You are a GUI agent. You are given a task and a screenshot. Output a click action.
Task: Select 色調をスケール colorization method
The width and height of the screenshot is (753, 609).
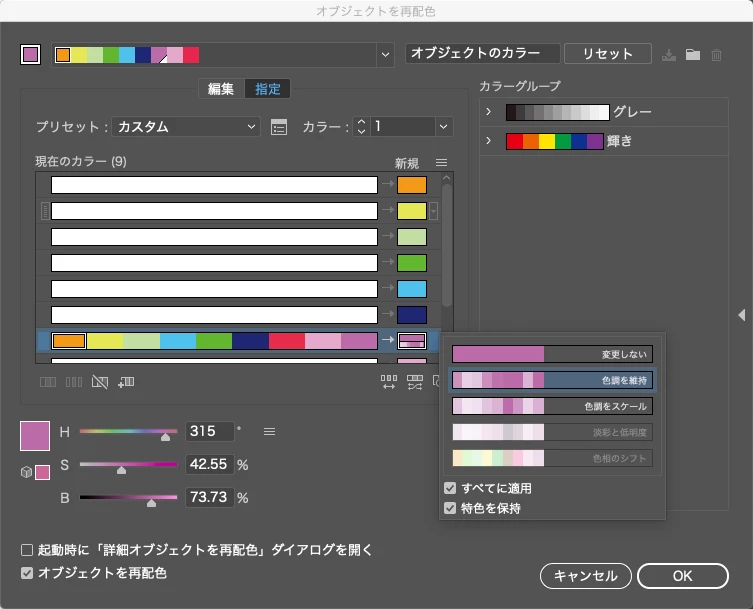tap(552, 406)
